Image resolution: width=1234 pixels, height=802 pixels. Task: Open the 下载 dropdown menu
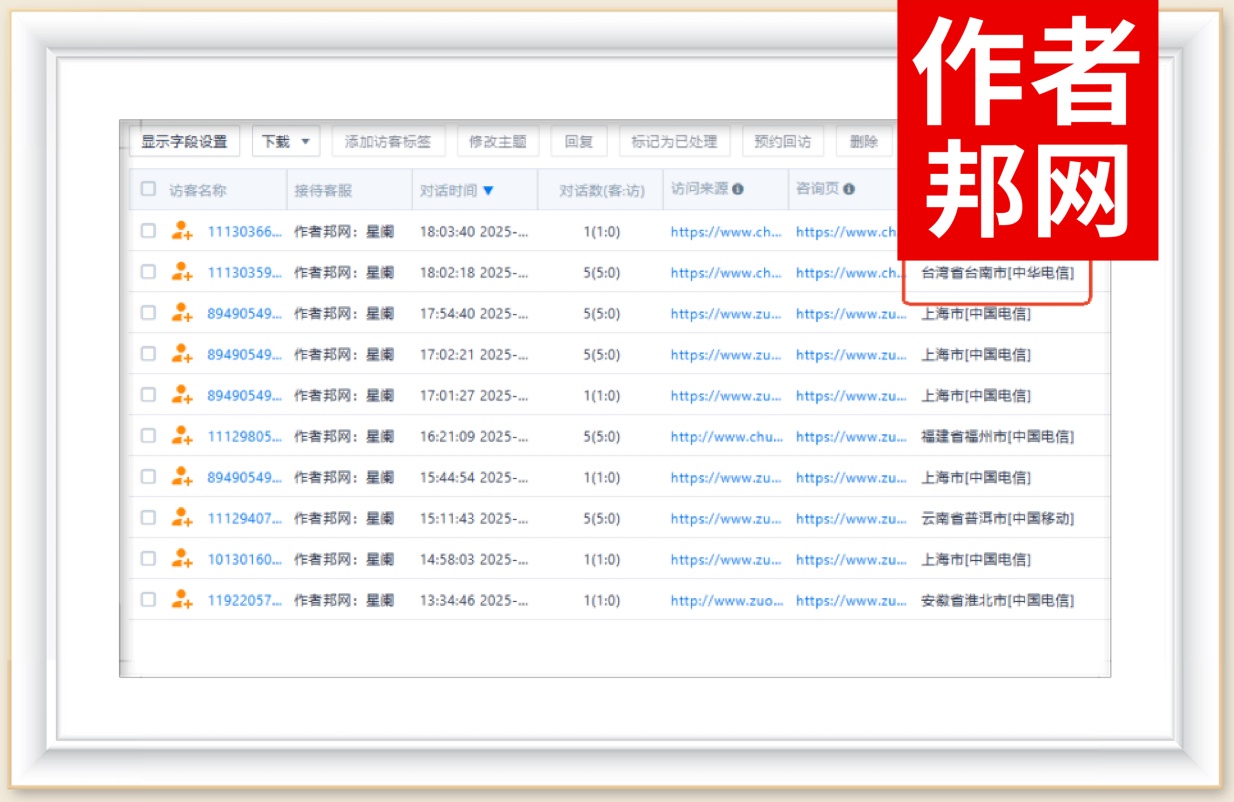[285, 142]
